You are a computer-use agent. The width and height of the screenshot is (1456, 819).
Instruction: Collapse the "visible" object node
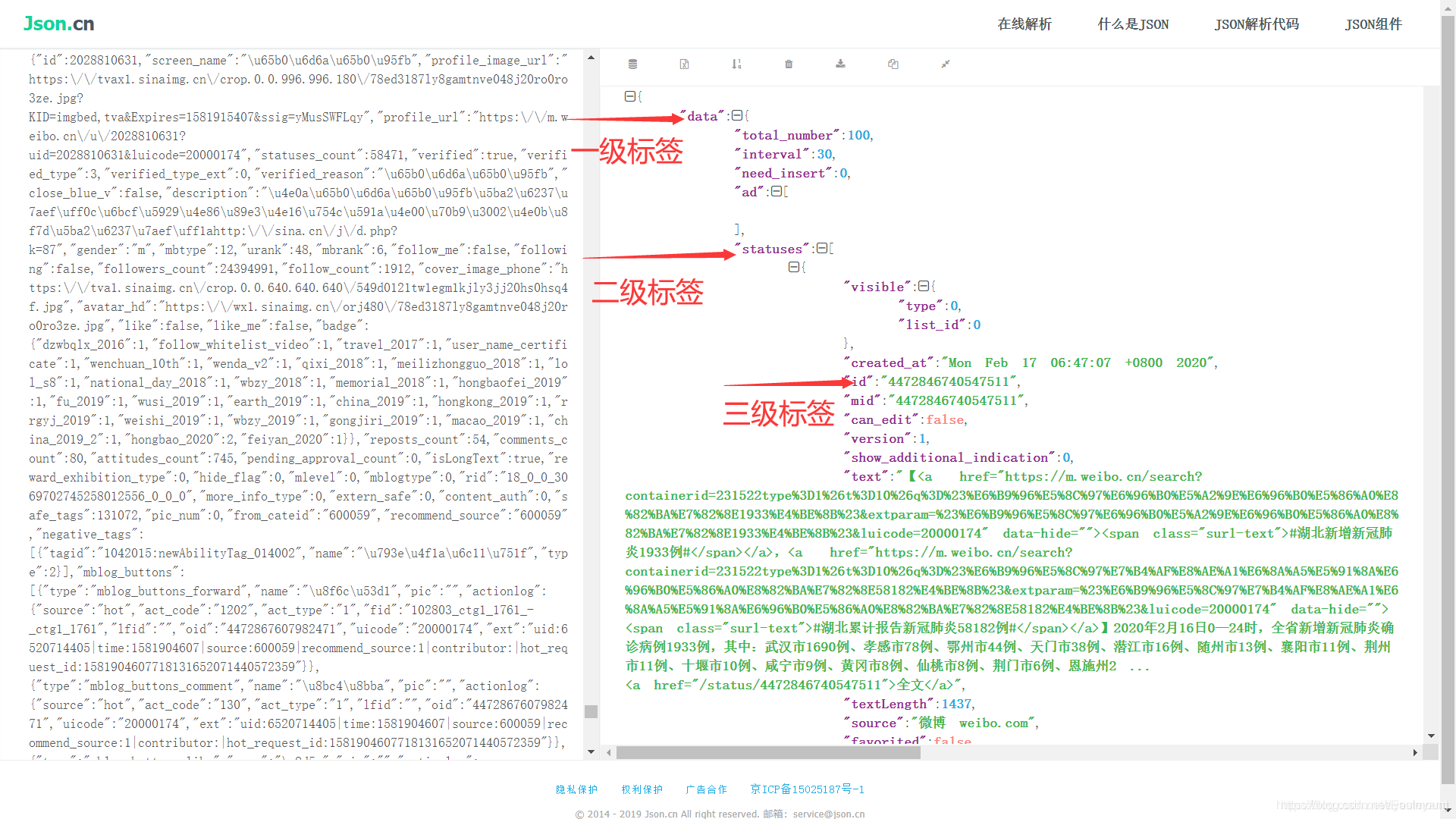tap(923, 286)
